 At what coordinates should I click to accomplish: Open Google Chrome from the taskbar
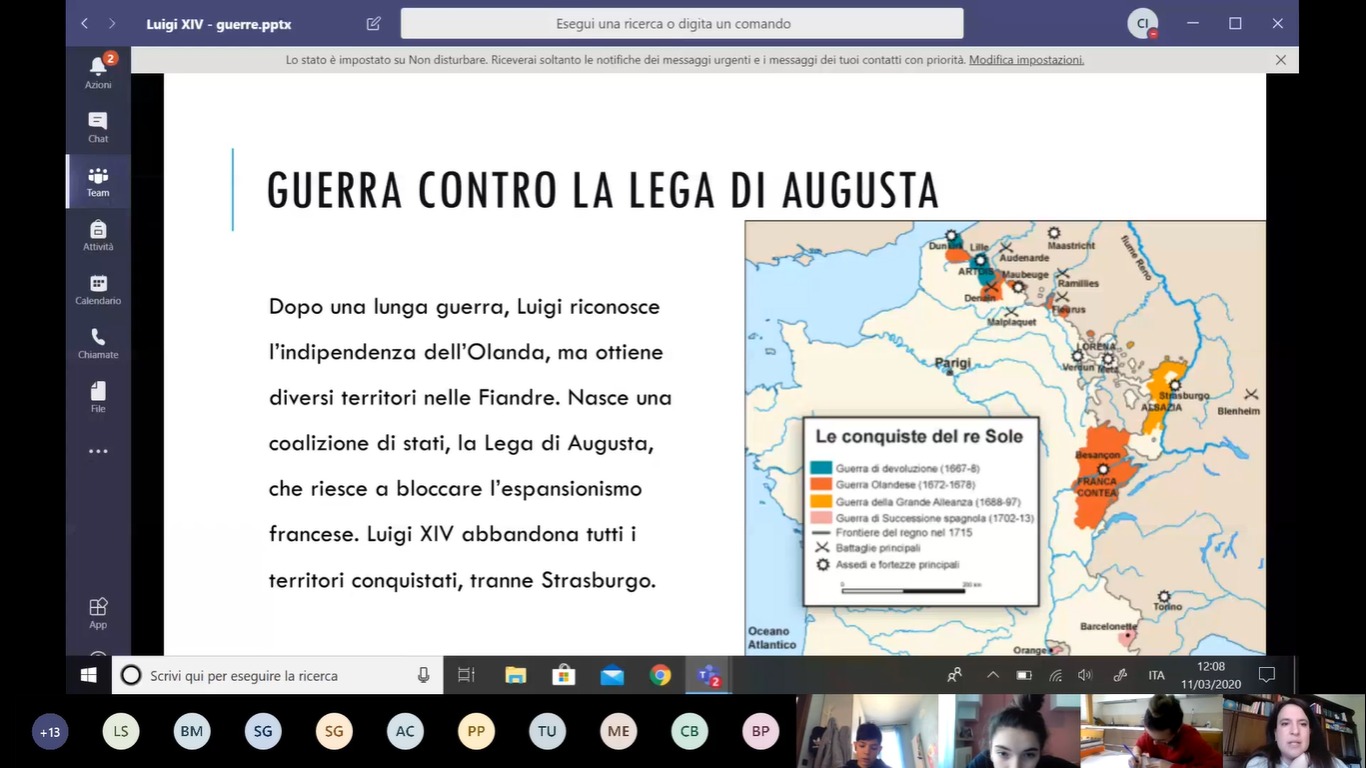point(660,675)
